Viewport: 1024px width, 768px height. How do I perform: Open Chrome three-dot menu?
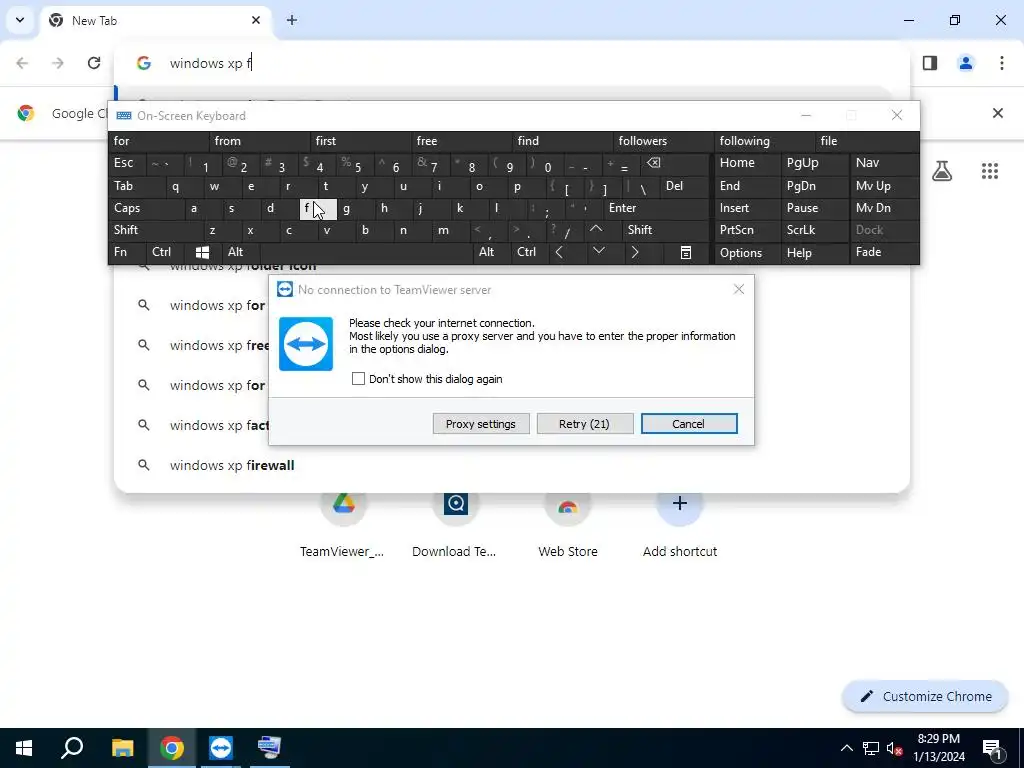1002,63
